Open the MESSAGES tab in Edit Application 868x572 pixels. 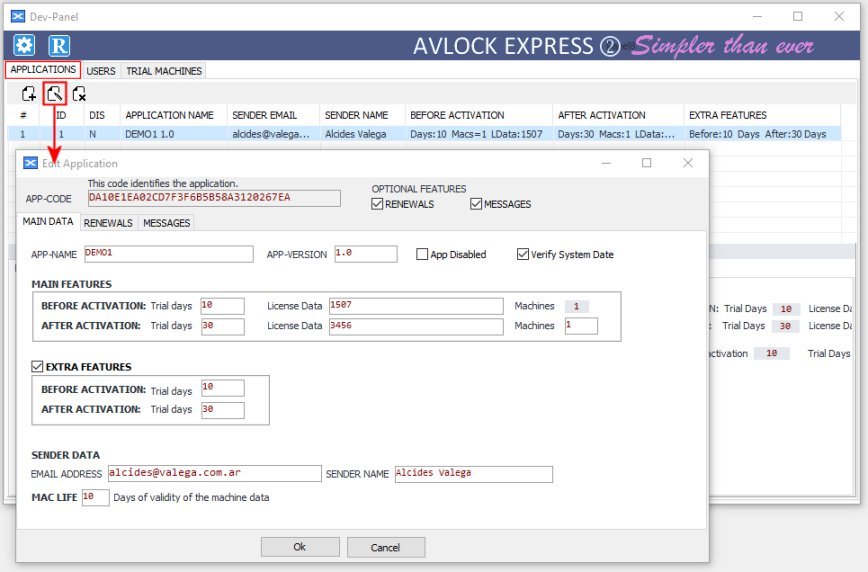pyautogui.click(x=167, y=223)
